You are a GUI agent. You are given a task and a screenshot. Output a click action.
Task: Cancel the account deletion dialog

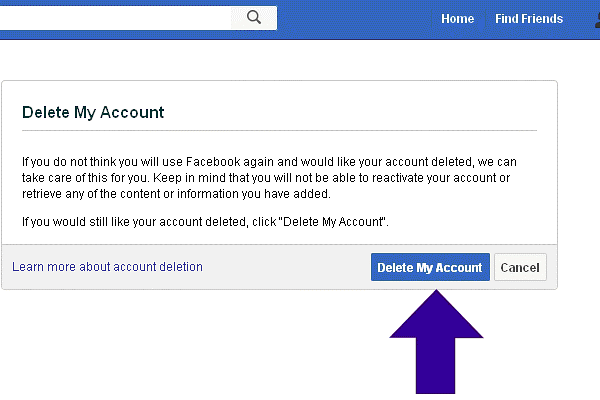(x=520, y=268)
